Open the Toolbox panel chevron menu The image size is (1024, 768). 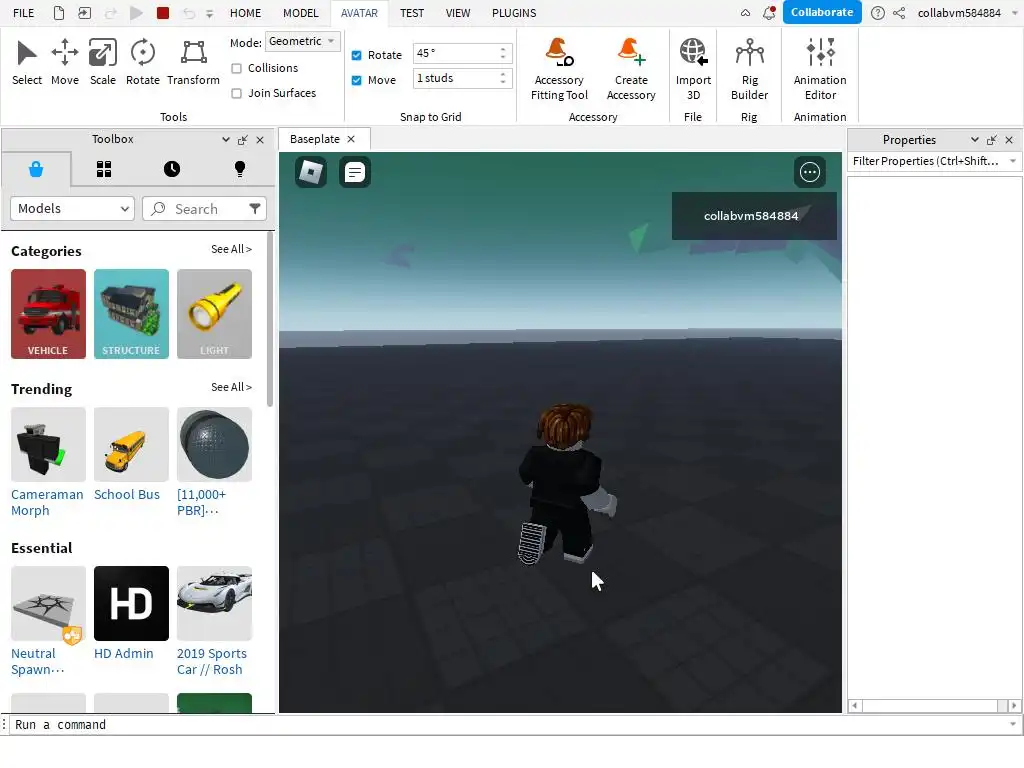click(225, 140)
